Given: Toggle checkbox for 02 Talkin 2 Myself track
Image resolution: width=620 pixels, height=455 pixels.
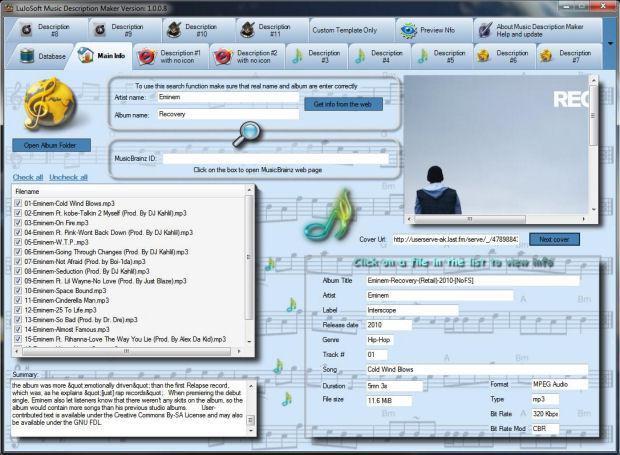Looking at the screenshot, I should coord(18,213).
